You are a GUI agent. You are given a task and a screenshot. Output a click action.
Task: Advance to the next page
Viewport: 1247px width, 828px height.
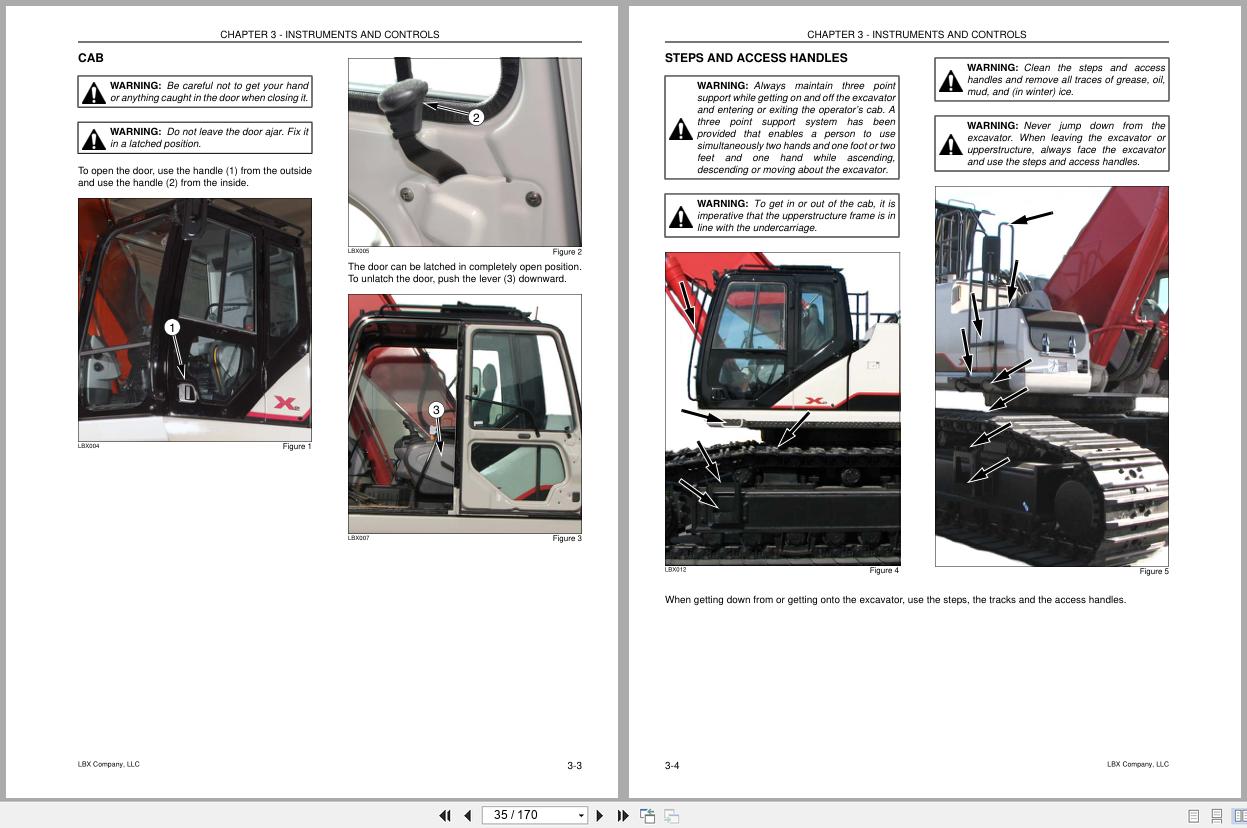point(600,815)
